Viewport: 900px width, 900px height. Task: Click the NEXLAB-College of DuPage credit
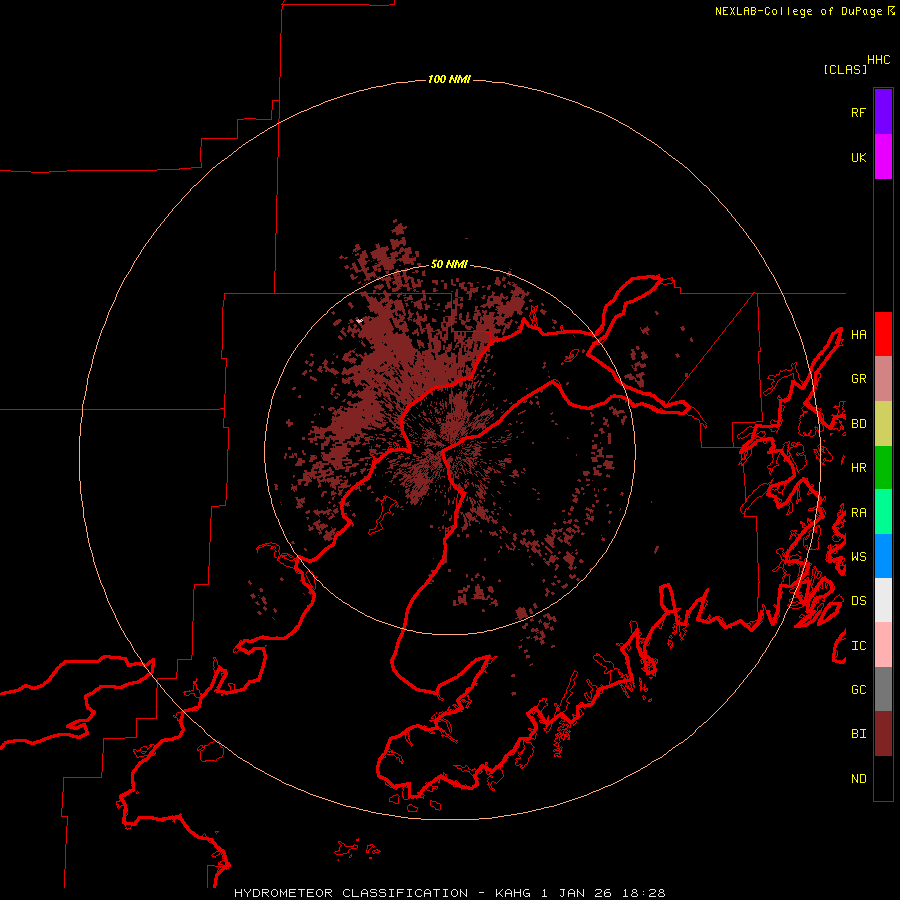[798, 11]
